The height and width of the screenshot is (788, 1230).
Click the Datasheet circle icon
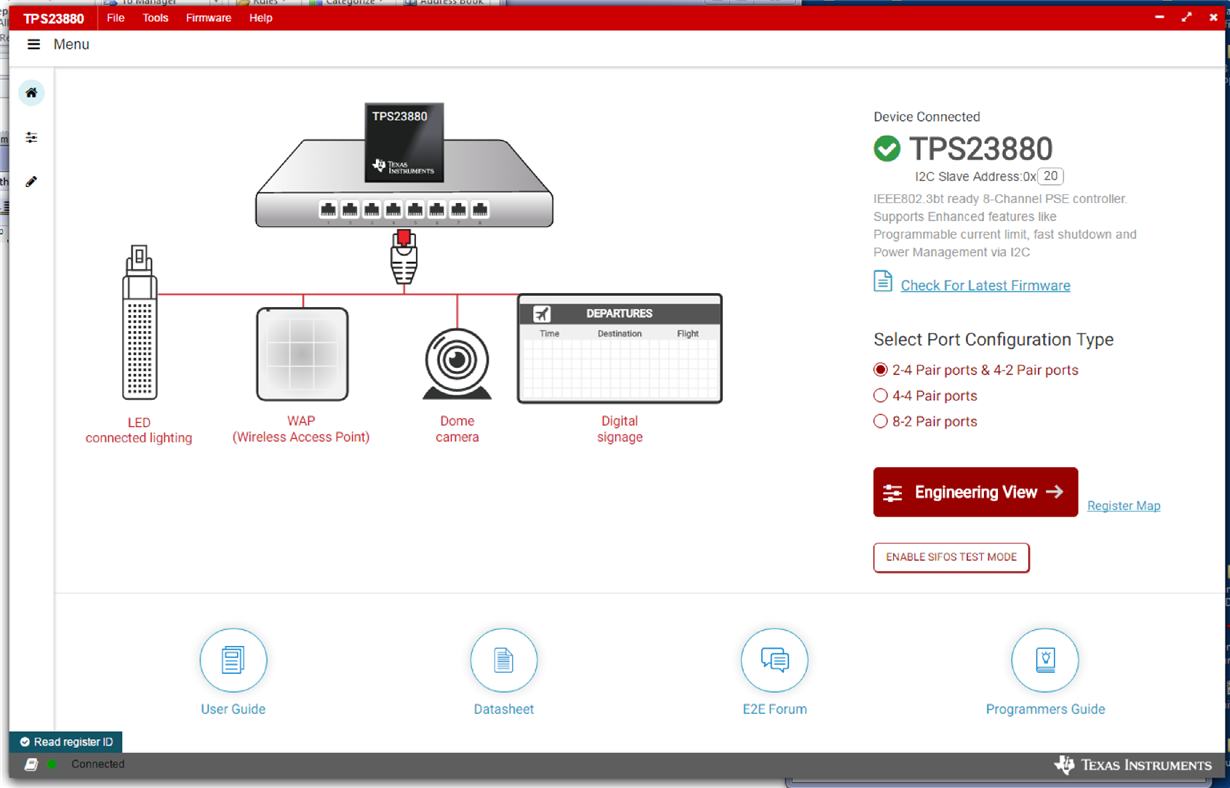coord(504,660)
